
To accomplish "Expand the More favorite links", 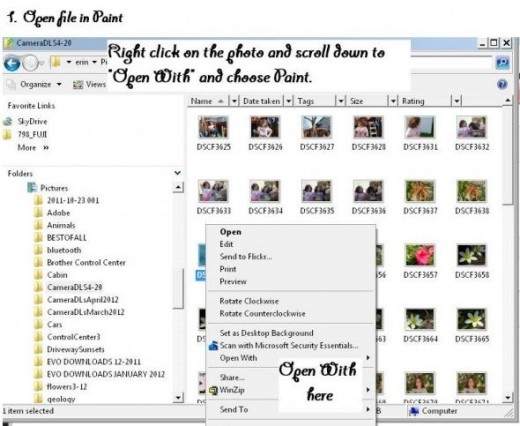I will click(33, 148).
